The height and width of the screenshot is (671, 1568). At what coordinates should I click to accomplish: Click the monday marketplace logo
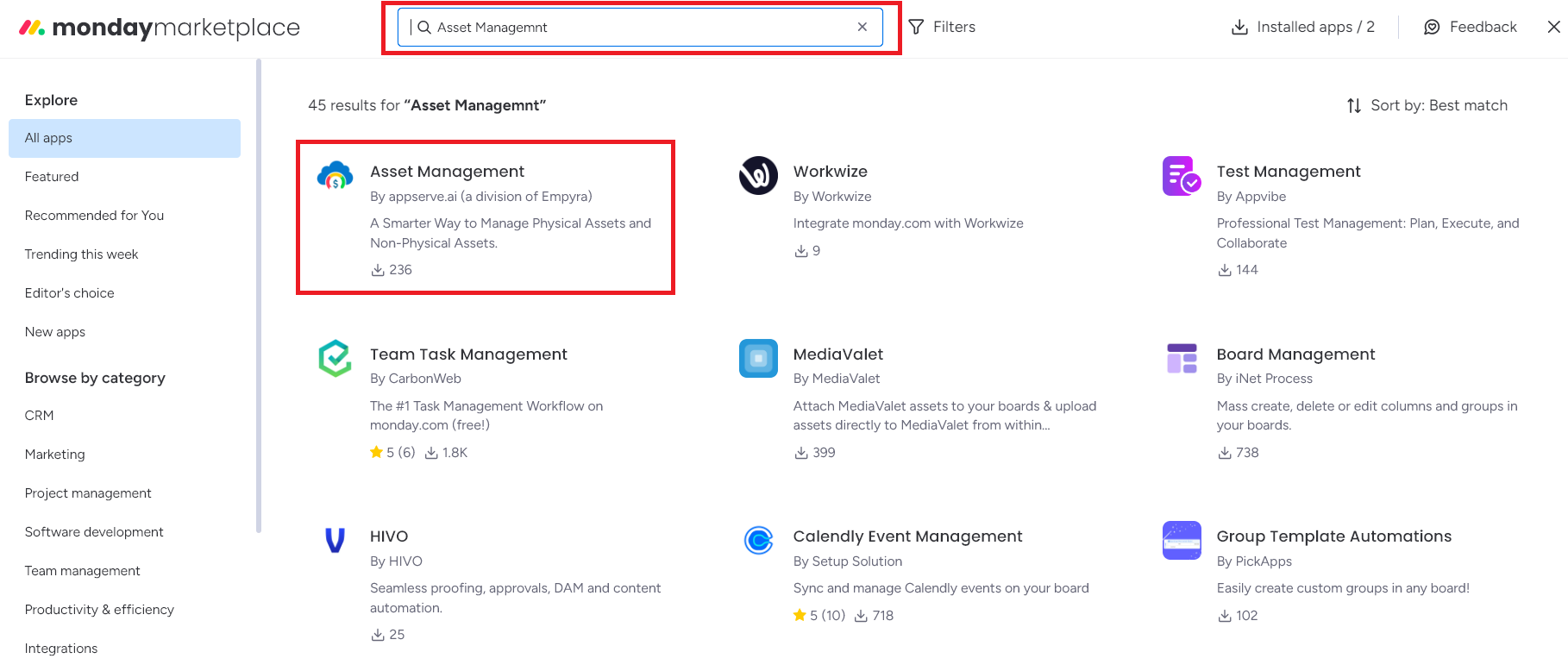(160, 28)
